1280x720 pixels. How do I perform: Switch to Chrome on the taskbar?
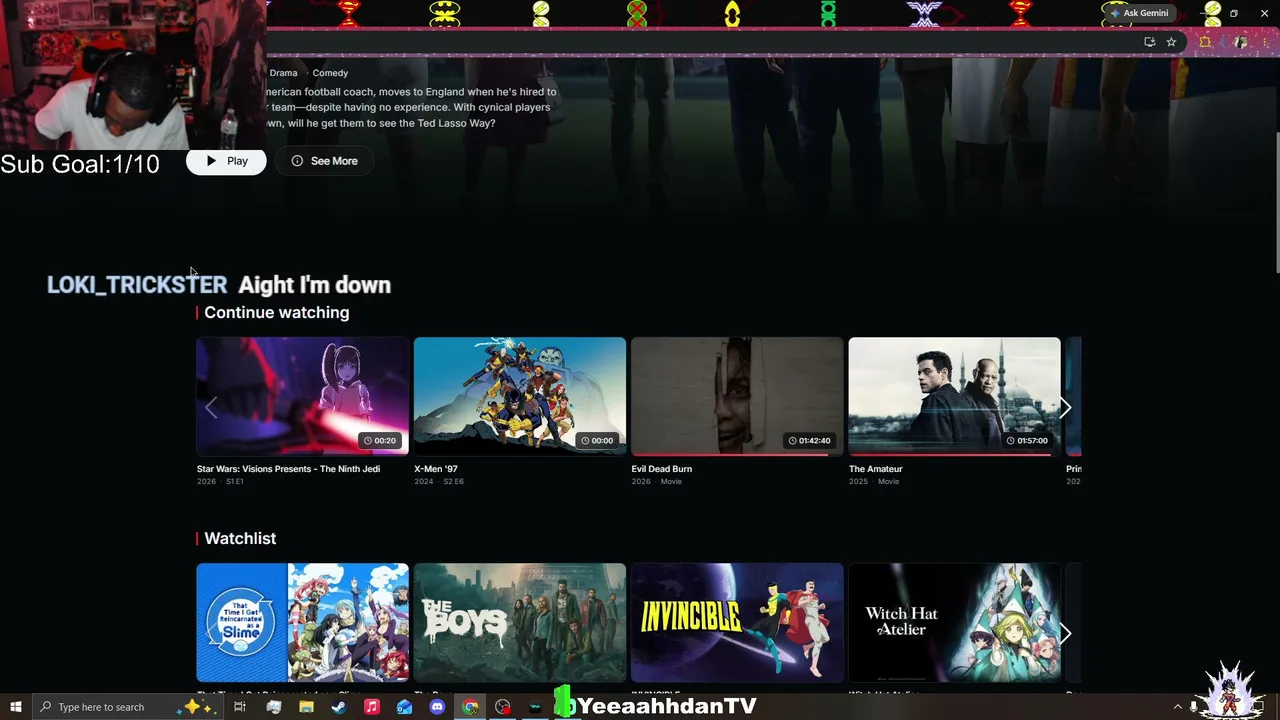(x=470, y=707)
